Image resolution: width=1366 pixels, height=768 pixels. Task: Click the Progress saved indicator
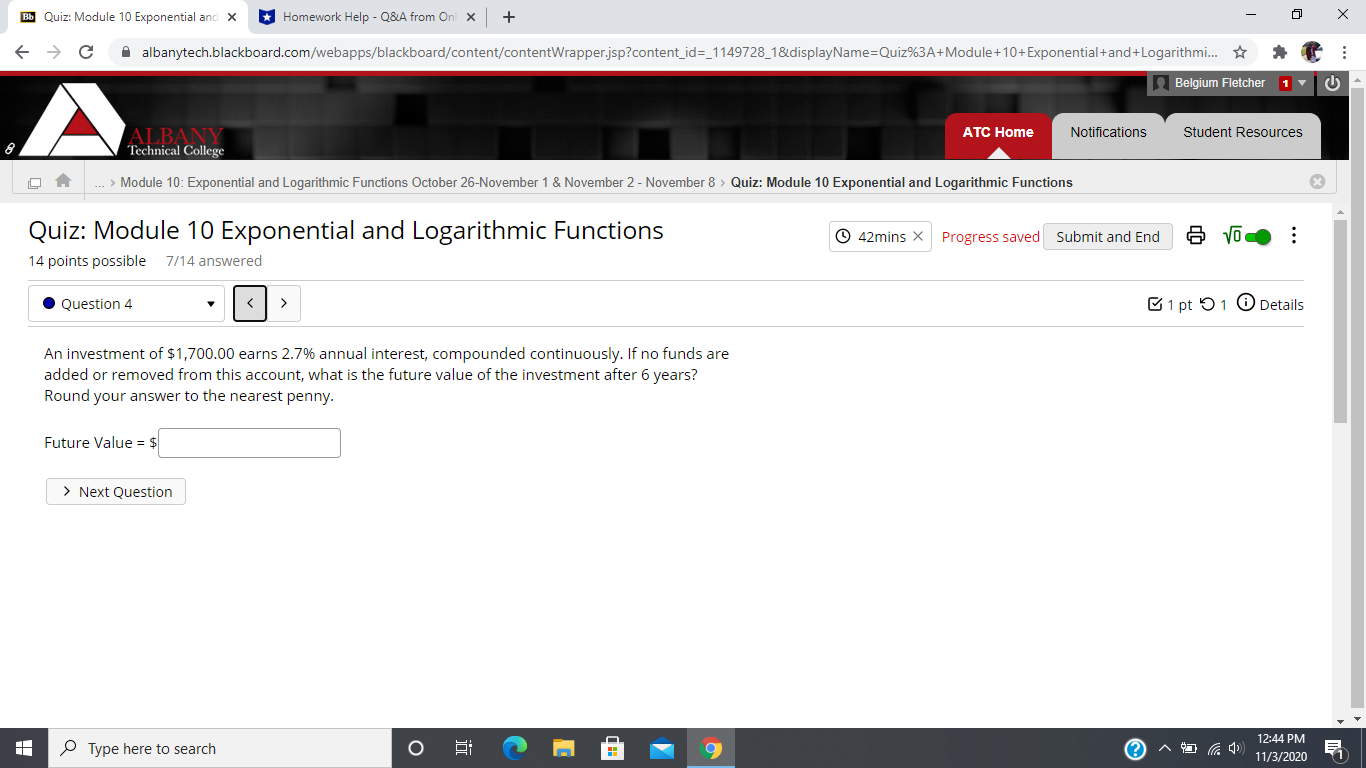[989, 236]
